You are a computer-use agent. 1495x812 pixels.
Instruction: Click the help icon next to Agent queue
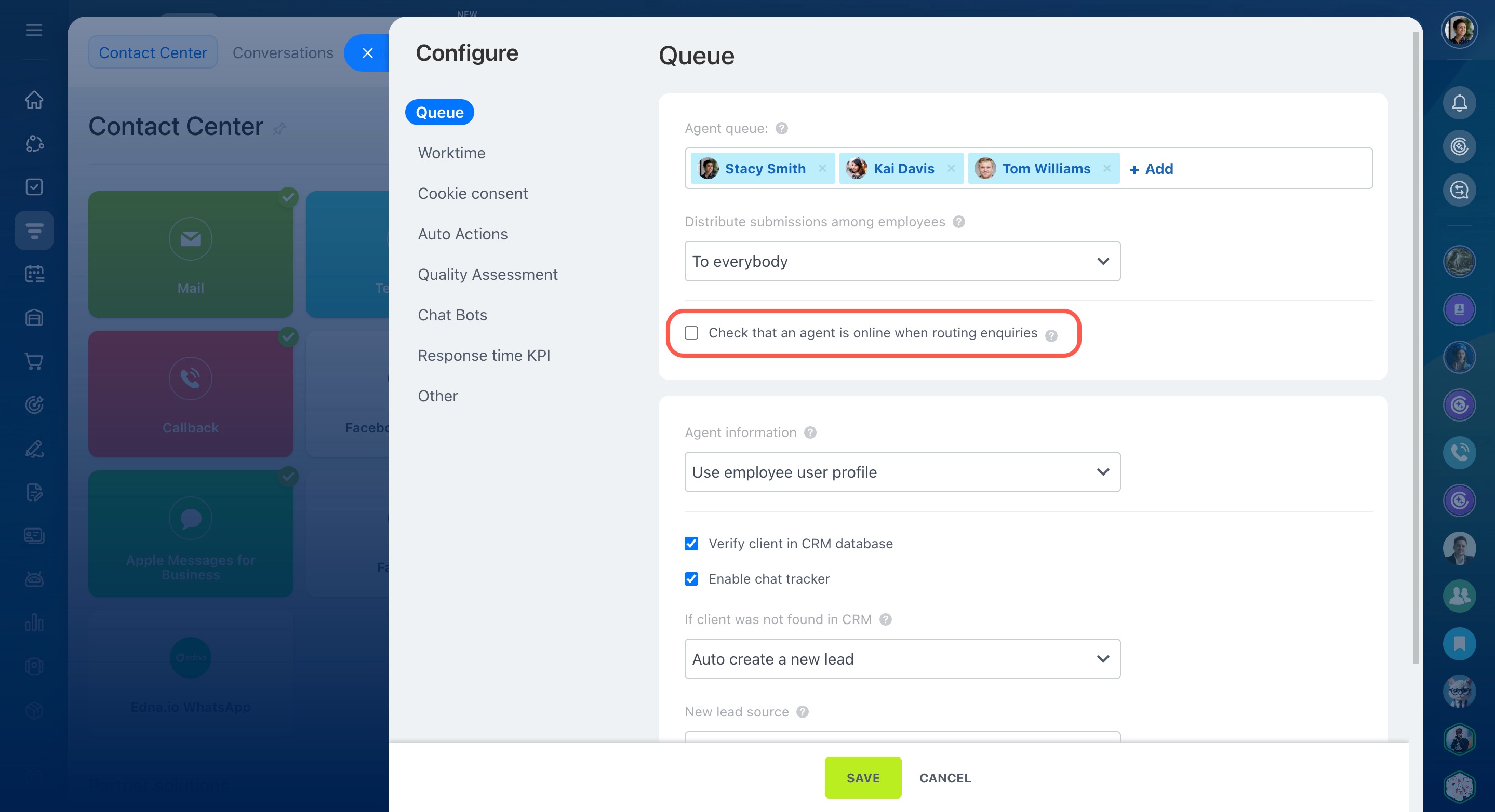(782, 128)
